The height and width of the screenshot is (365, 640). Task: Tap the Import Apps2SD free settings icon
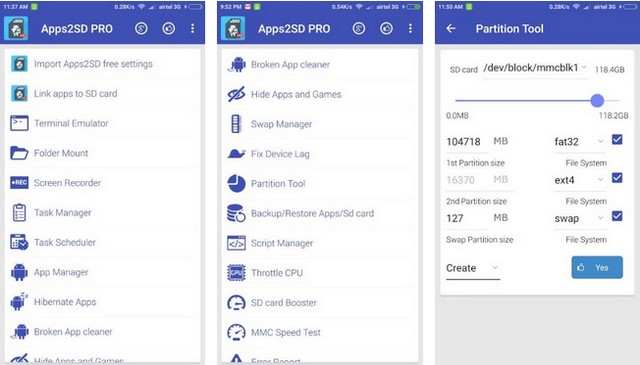19,64
